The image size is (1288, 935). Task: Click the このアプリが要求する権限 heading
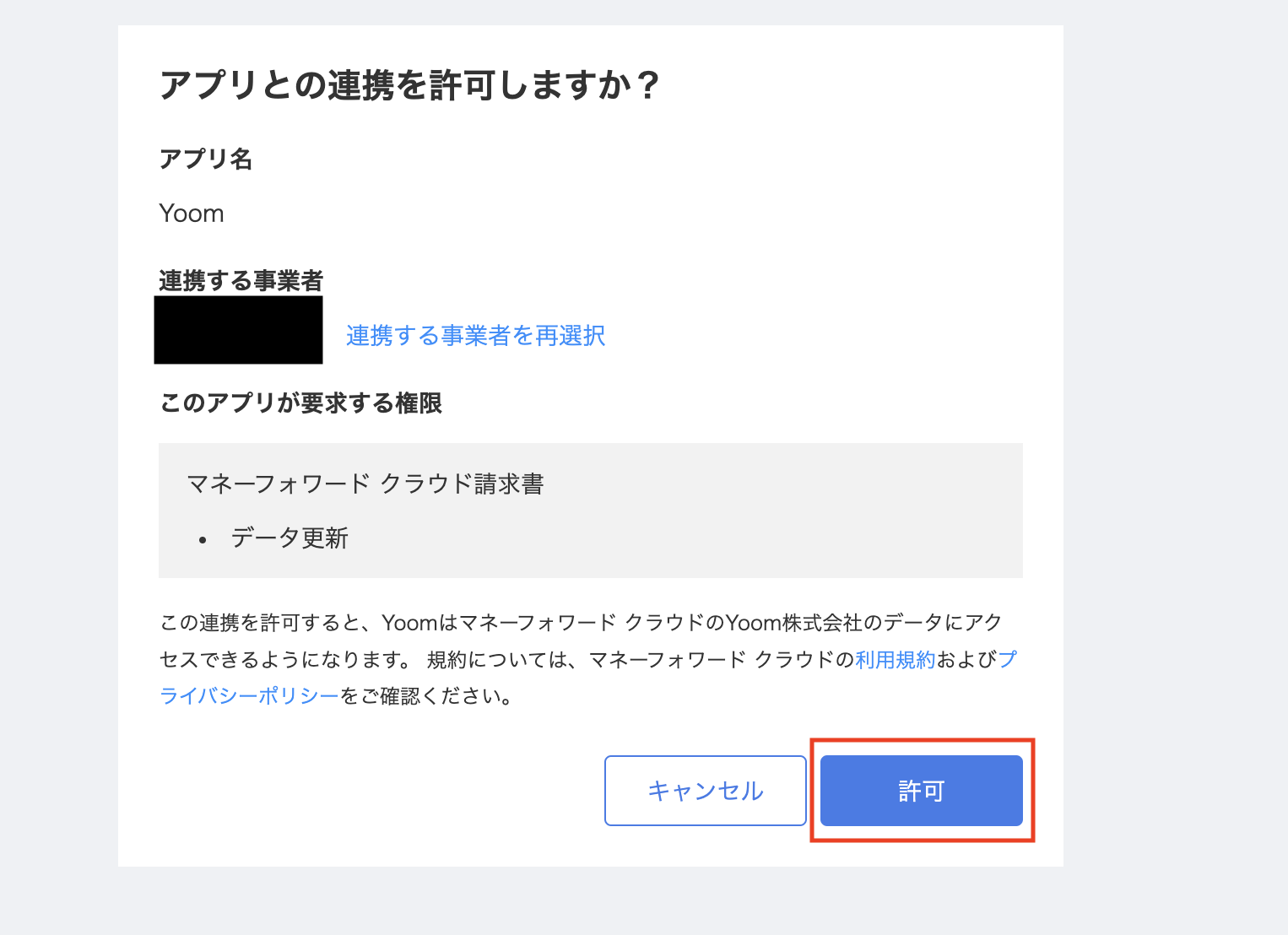tap(300, 403)
